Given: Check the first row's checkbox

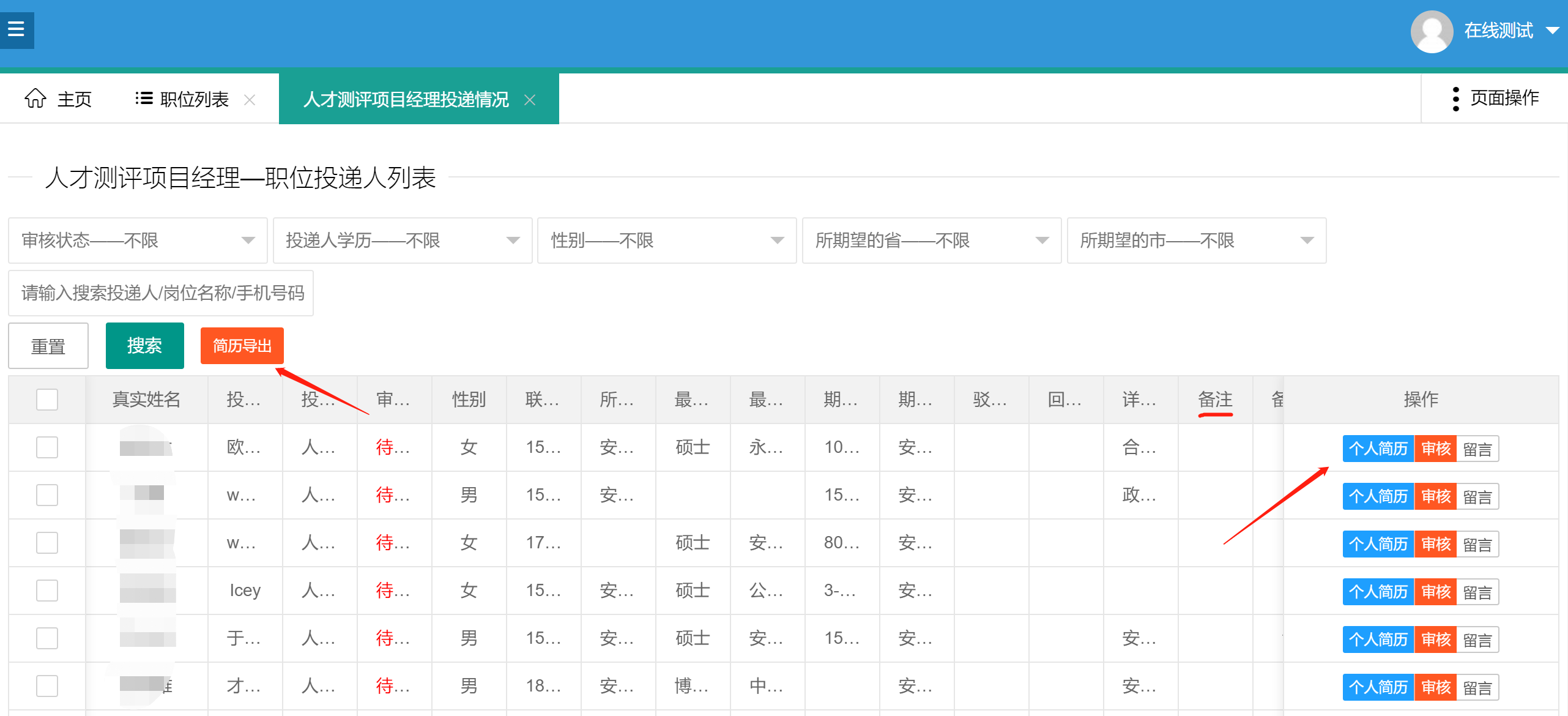Looking at the screenshot, I should (47, 447).
